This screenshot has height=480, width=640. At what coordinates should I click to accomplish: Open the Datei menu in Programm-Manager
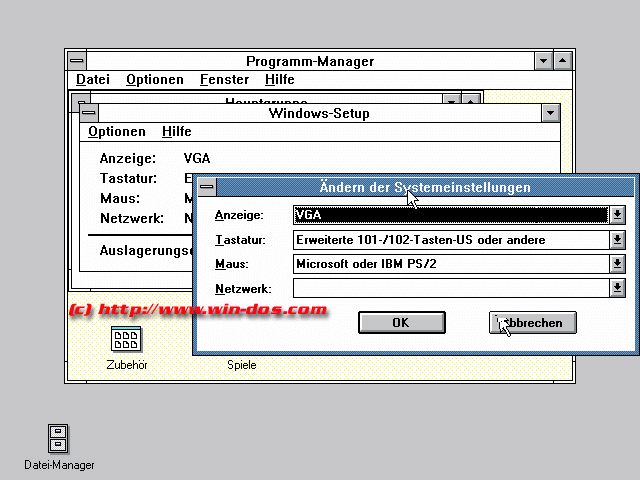(x=93, y=80)
